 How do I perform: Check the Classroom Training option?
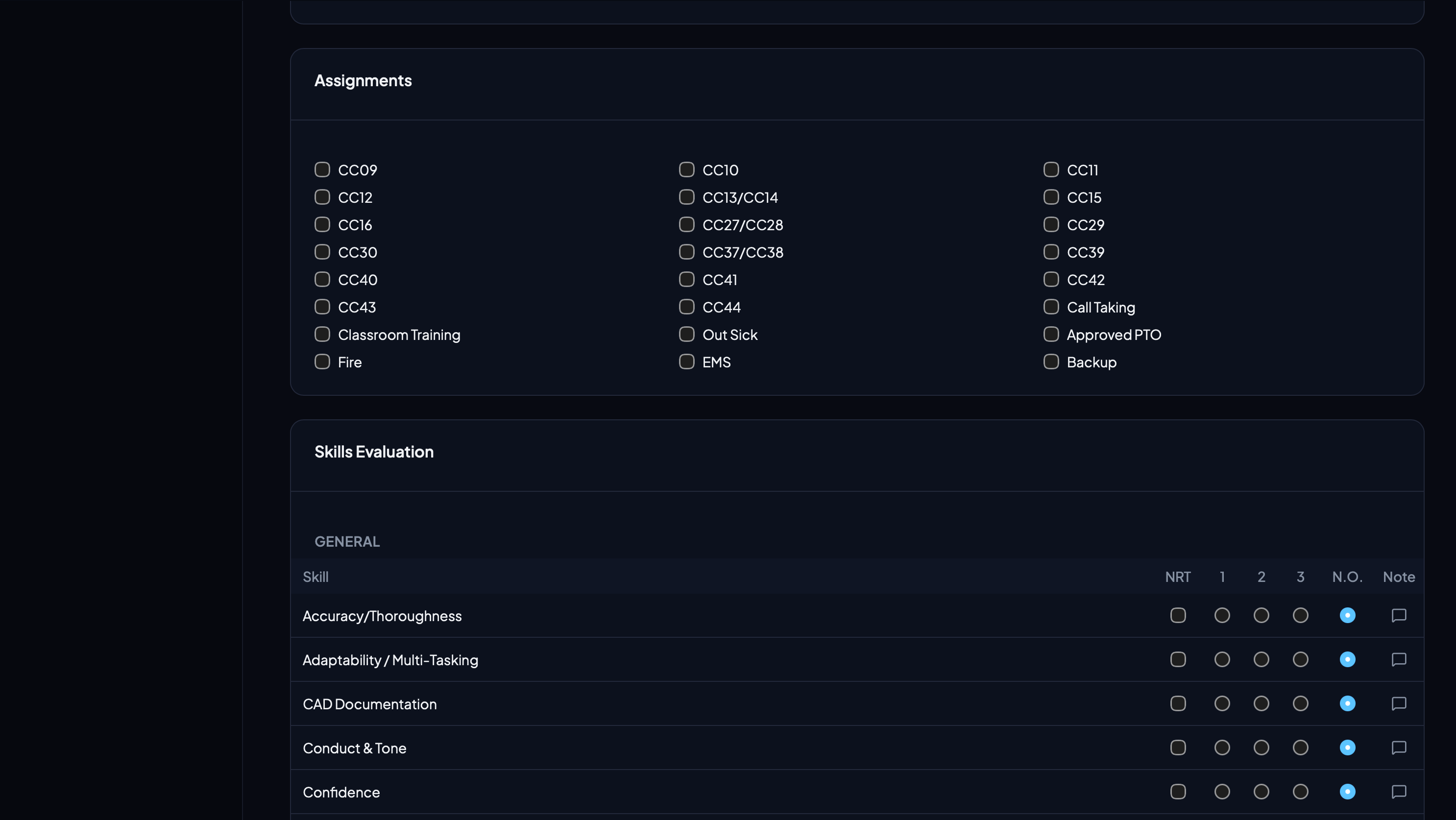tap(322, 334)
